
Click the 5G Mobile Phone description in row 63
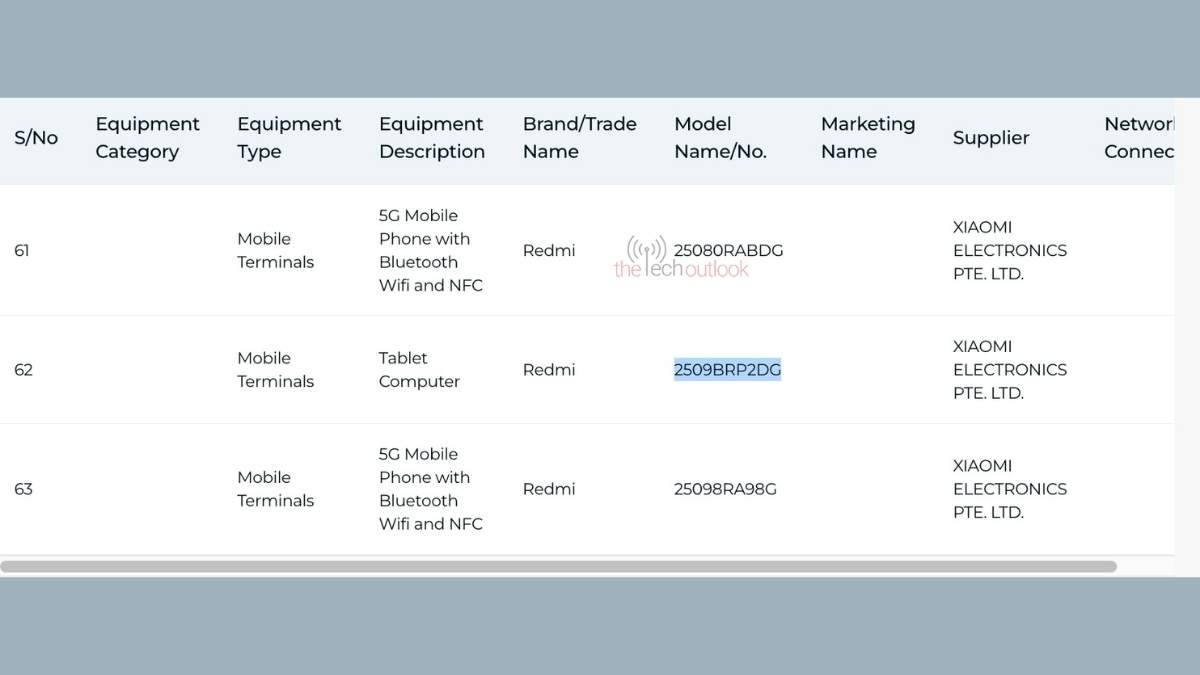click(430, 489)
